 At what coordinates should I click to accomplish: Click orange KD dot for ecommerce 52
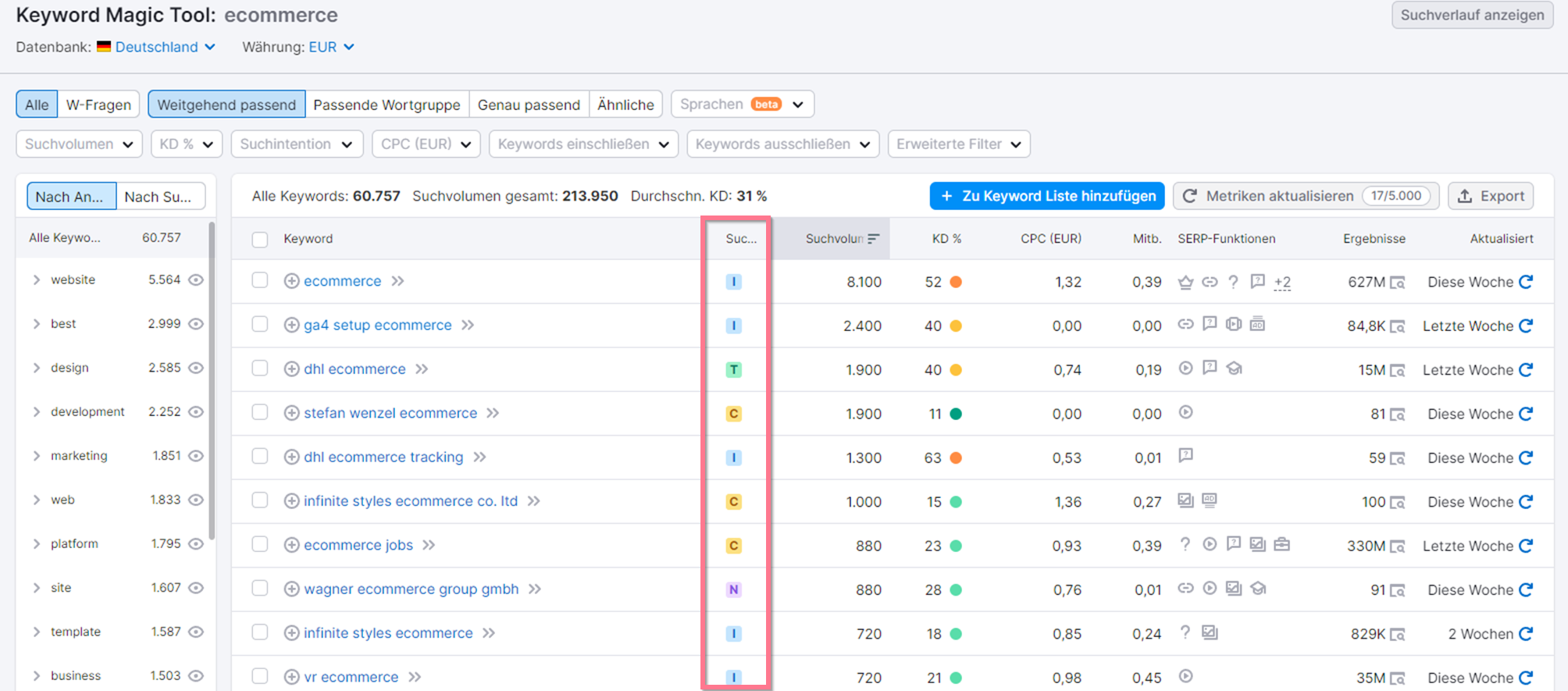tap(955, 282)
